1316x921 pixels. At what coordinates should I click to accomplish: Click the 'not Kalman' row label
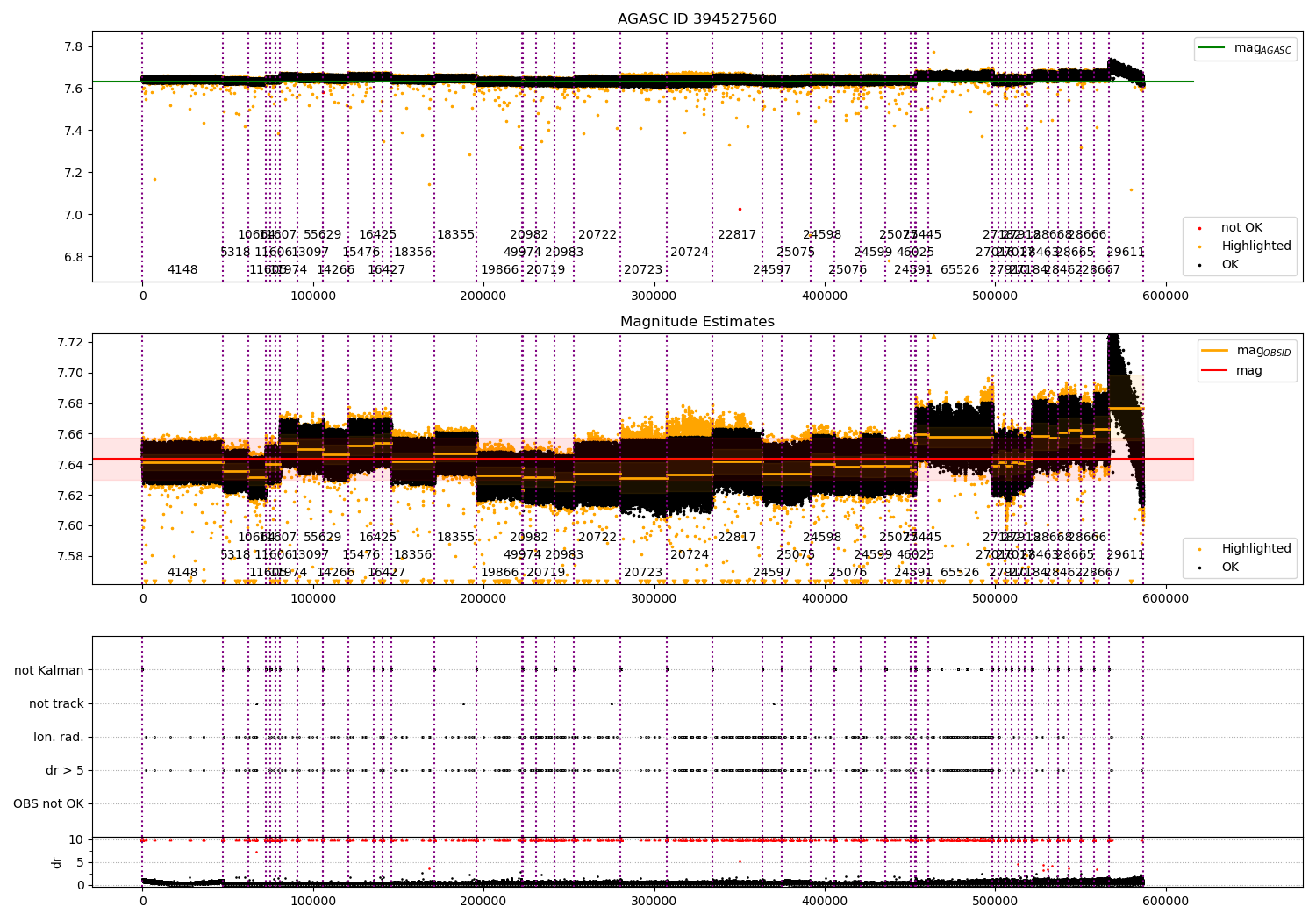point(49,670)
